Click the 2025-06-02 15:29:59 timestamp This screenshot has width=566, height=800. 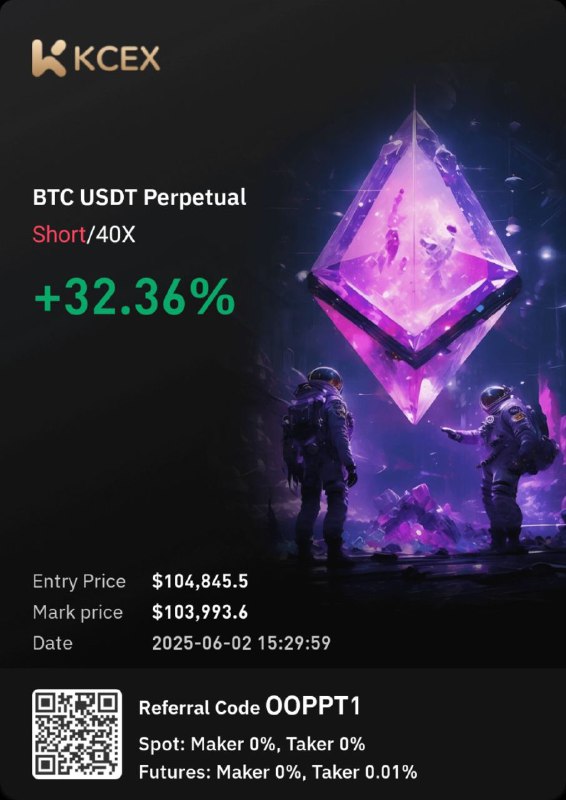tap(241, 643)
